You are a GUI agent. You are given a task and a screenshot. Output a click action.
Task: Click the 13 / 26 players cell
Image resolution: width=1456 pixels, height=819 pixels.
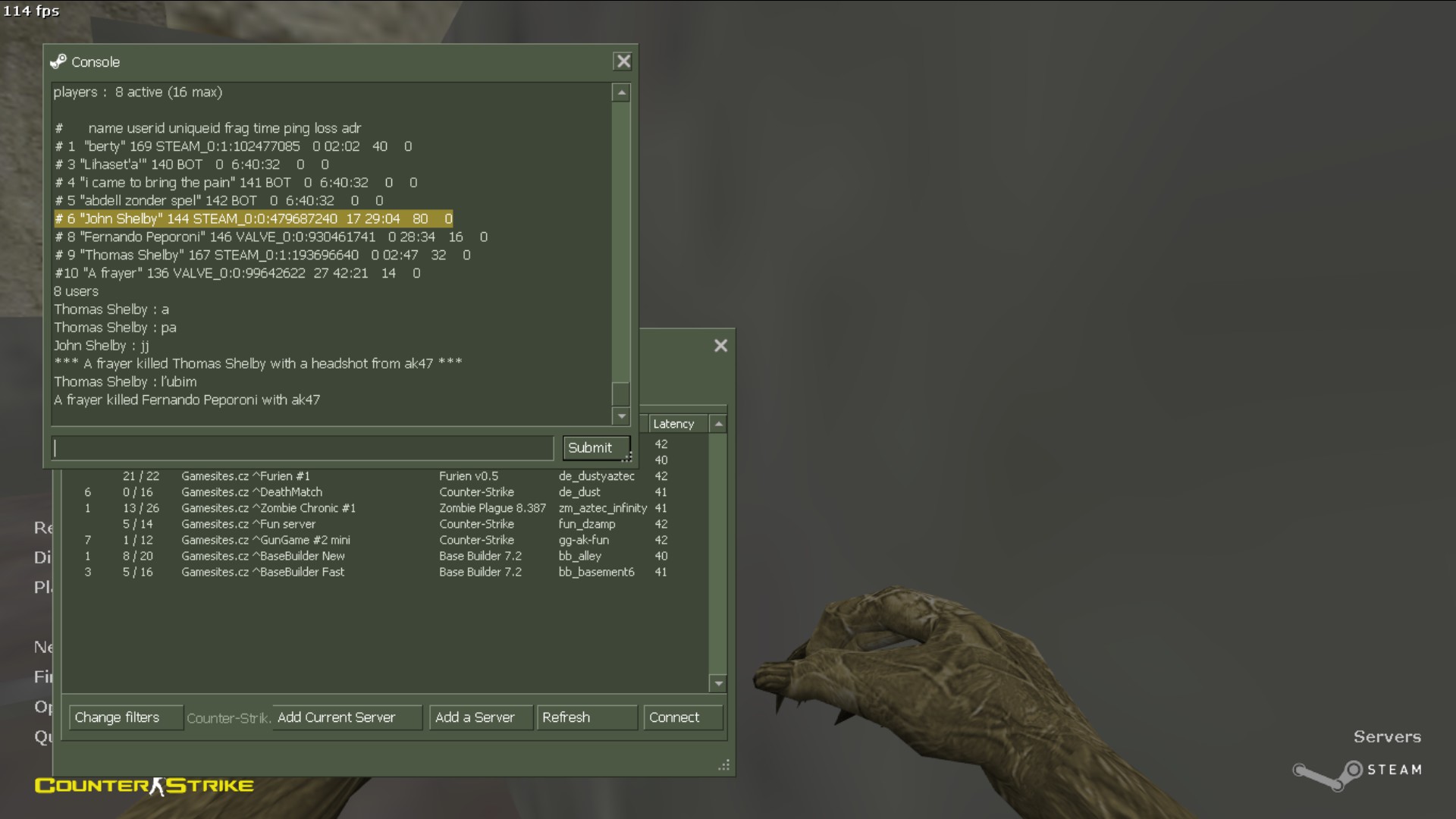(141, 508)
